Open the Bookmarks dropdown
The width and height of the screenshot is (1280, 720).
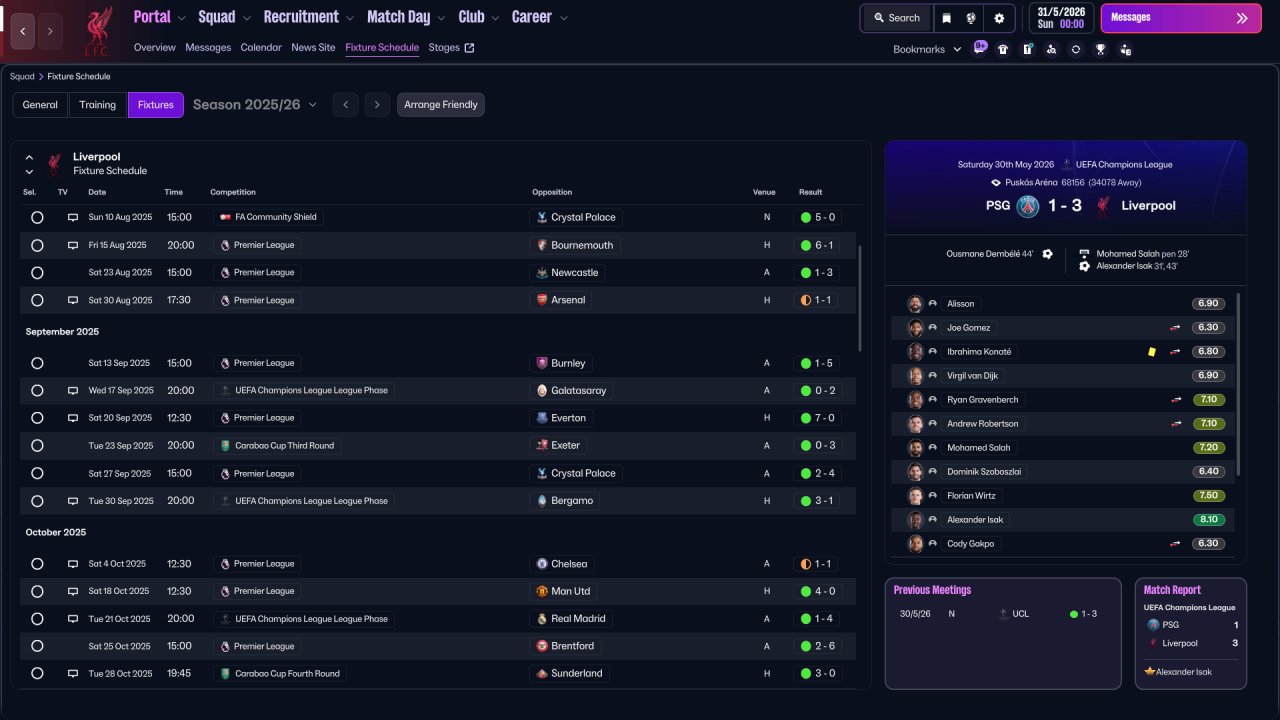coord(927,49)
